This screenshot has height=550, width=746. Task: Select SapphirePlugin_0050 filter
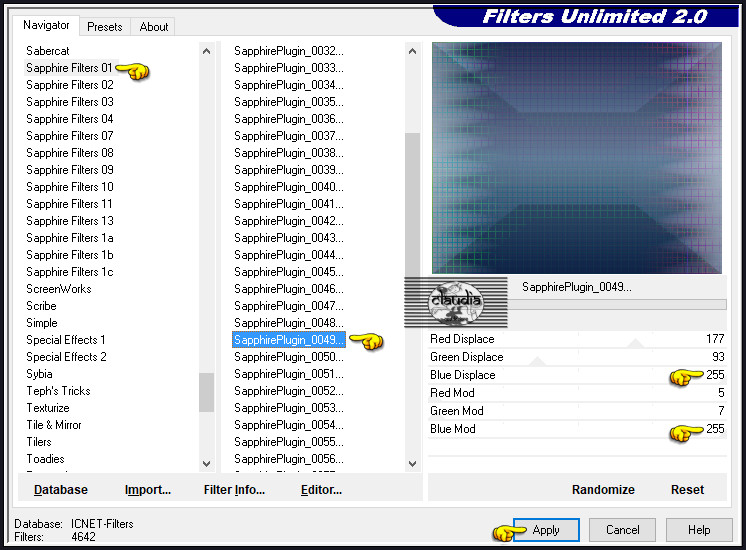289,357
